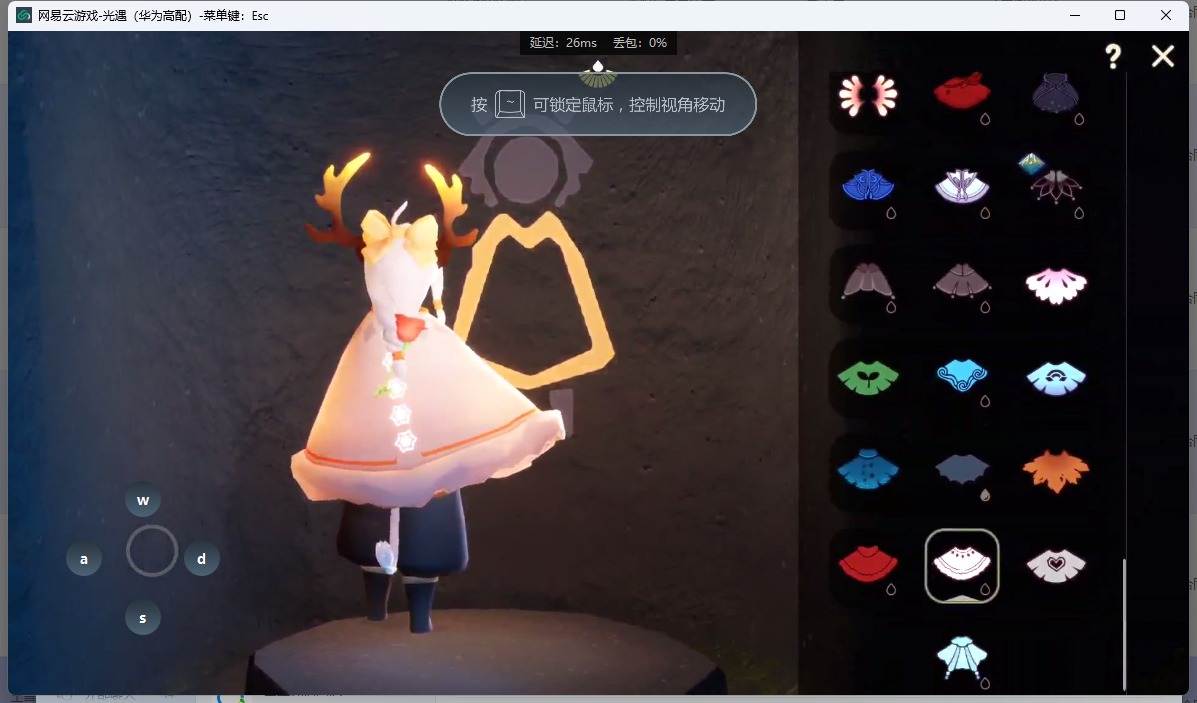Select the pink glowing butterfly wings cape
Image resolution: width=1197 pixels, height=703 pixels.
pos(868,96)
